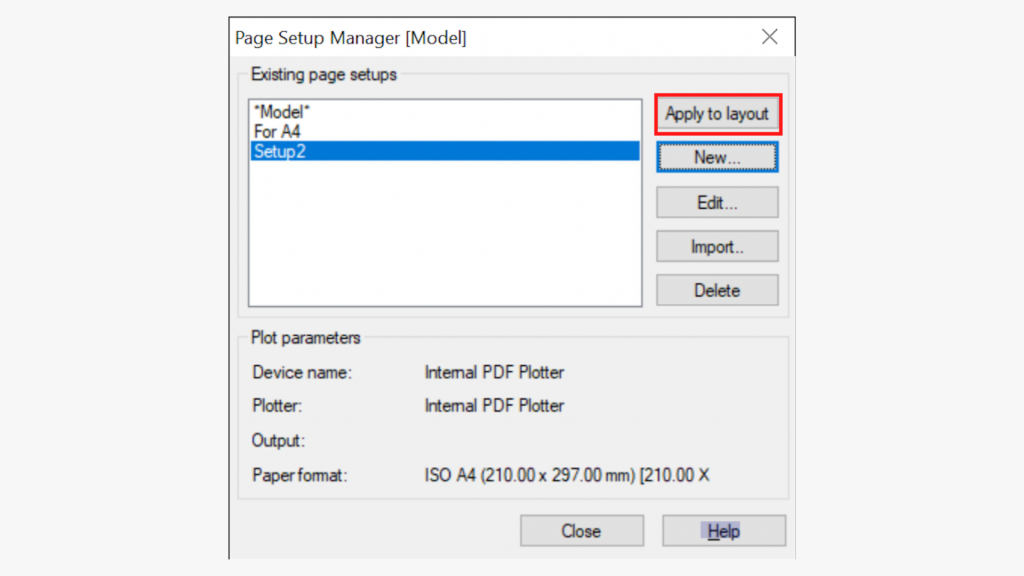Click the Plotter parameter label

tap(278, 406)
